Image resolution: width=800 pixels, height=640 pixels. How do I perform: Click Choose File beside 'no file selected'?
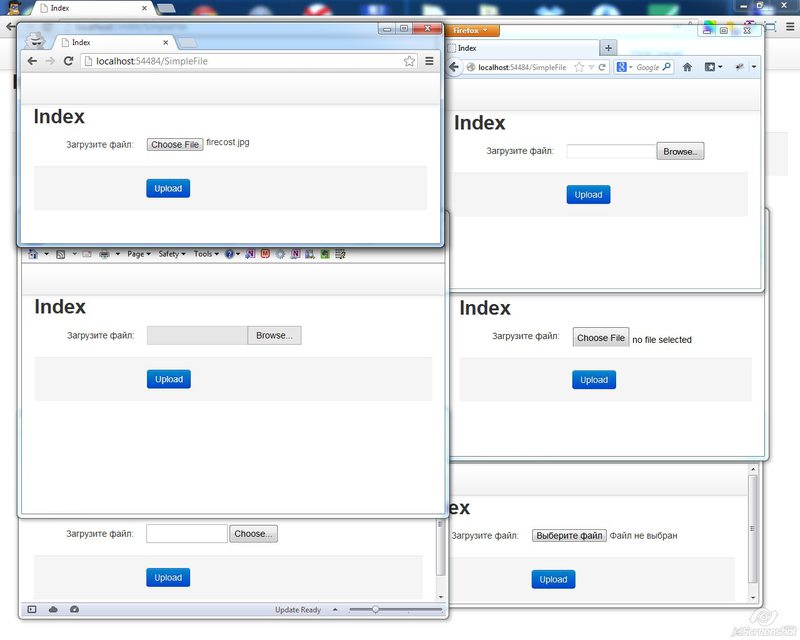[601, 338]
